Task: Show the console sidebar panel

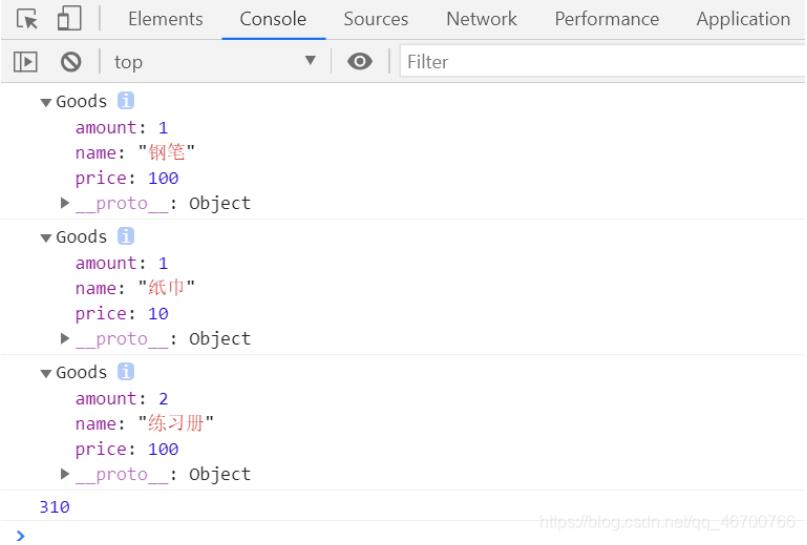Action: [26, 62]
